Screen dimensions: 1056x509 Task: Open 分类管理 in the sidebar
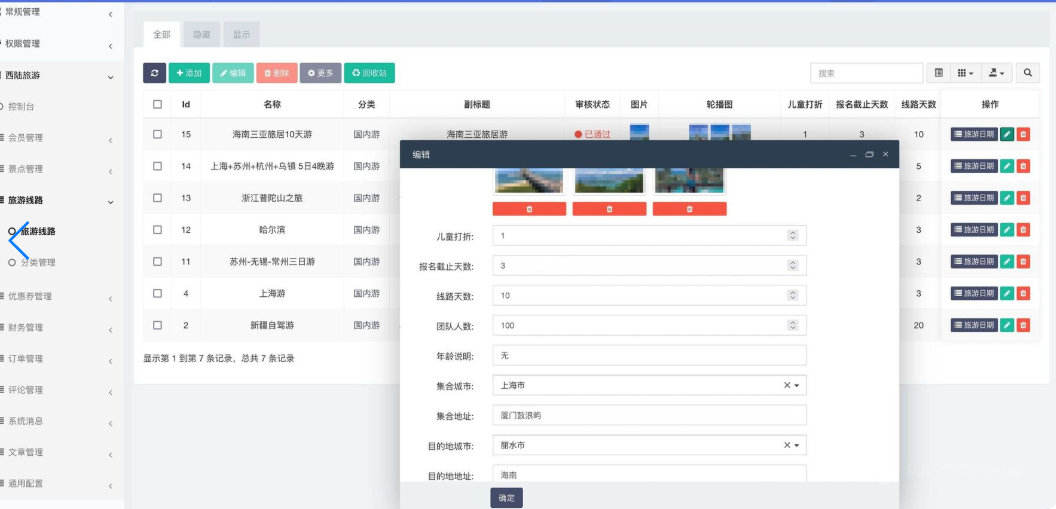click(x=38, y=262)
